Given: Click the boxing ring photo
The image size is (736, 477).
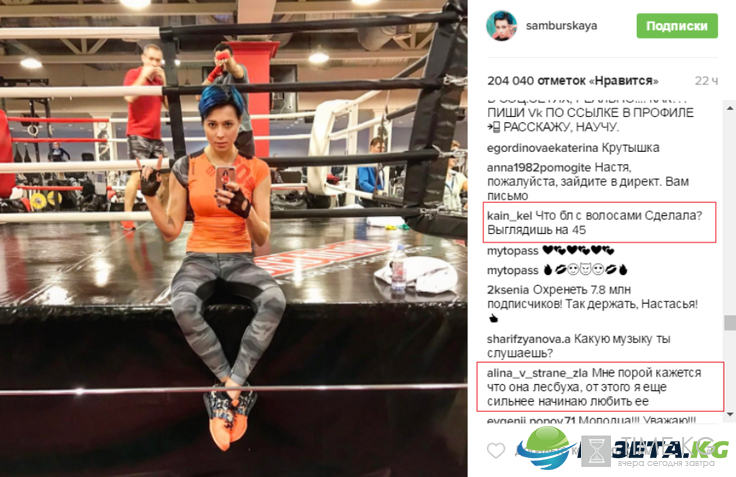Looking at the screenshot, I should (233, 238).
